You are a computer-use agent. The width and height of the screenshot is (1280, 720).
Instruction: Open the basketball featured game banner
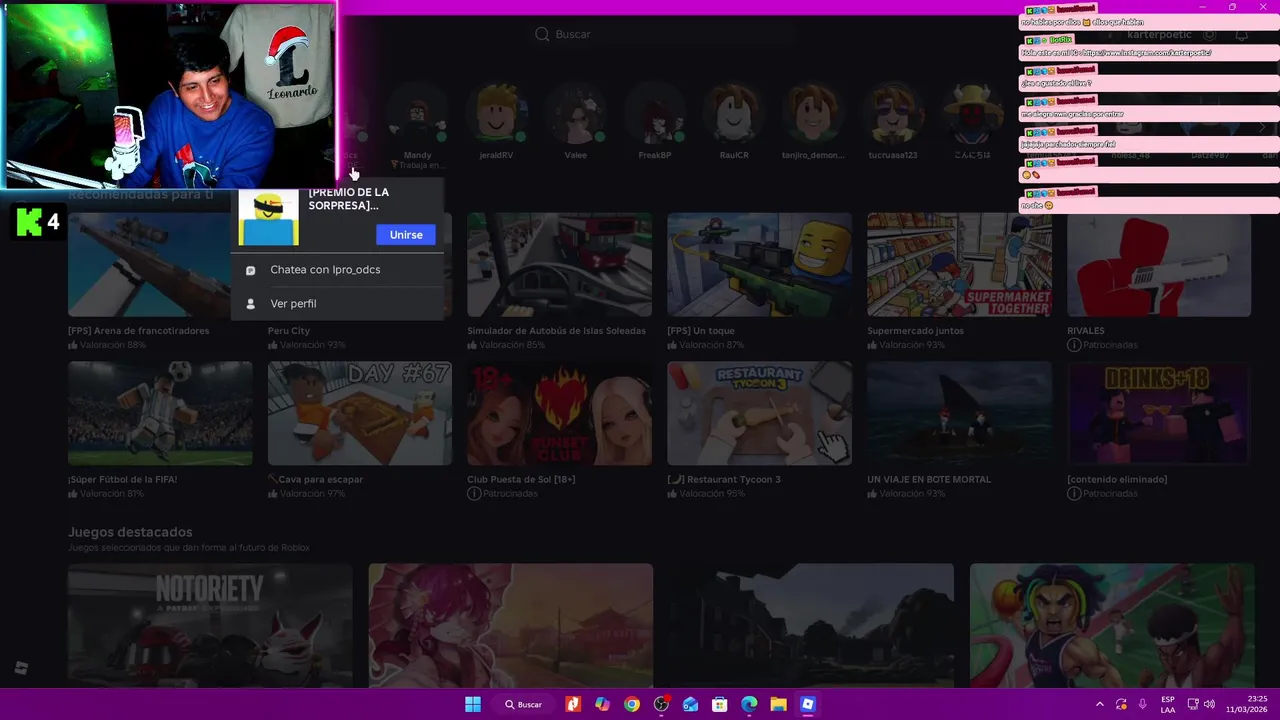[x=1112, y=626]
